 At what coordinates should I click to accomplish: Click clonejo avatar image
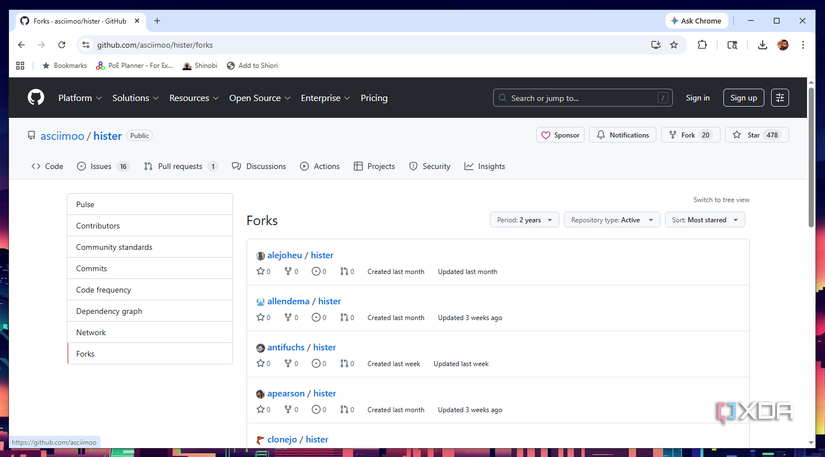click(260, 440)
